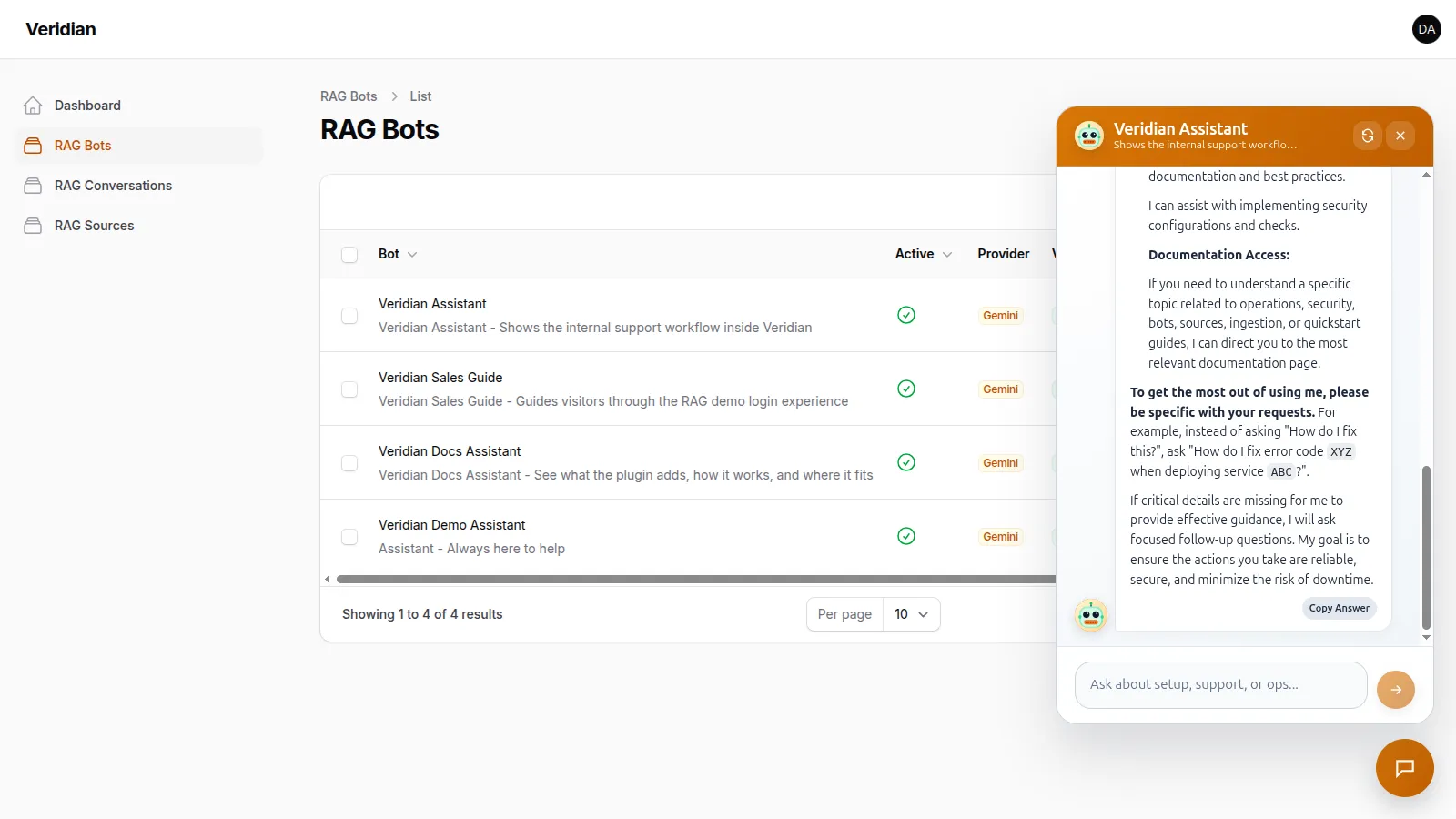
Task: Click active check icon for Veridian Assistant
Action: (906, 315)
